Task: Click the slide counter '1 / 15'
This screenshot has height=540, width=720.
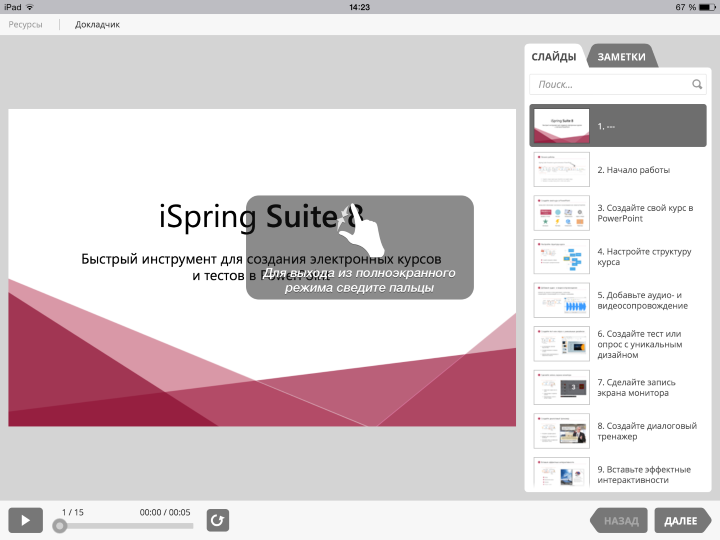Action: 73,512
